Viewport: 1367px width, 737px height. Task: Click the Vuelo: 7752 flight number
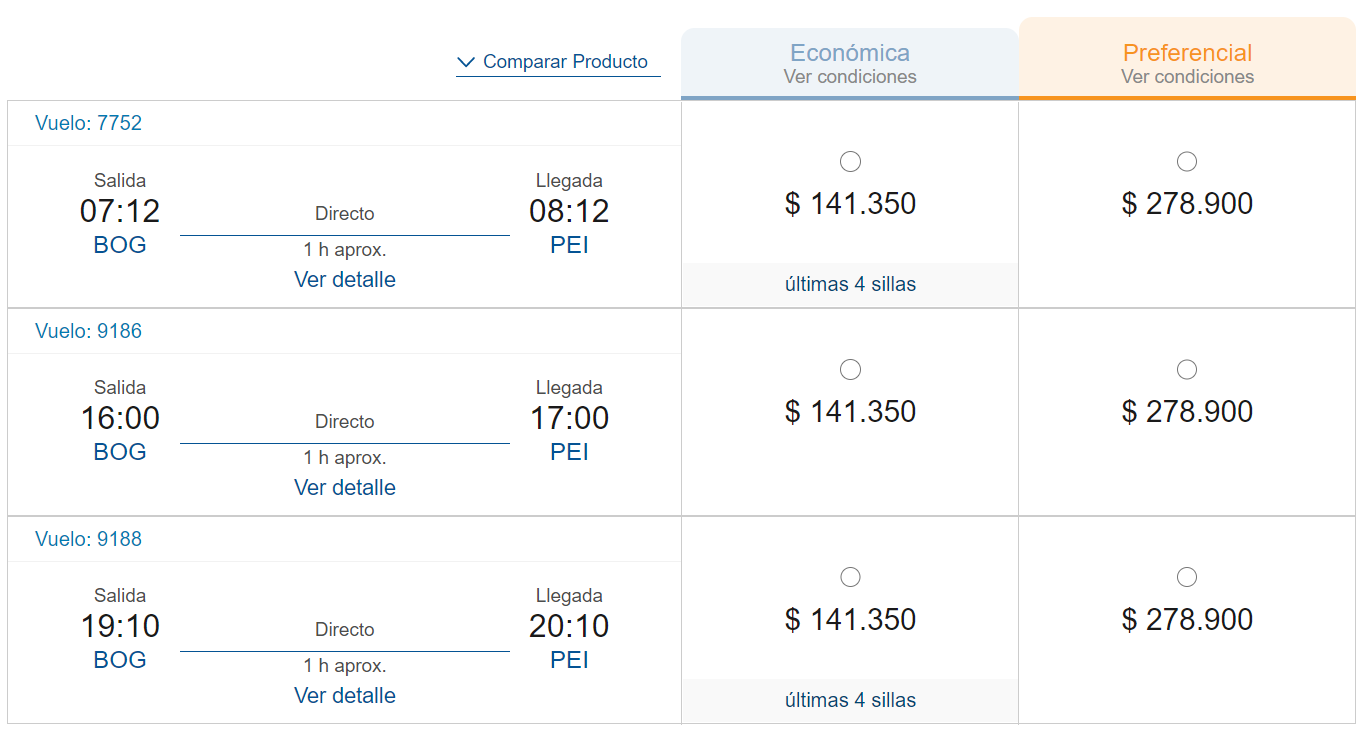pyautogui.click(x=88, y=123)
